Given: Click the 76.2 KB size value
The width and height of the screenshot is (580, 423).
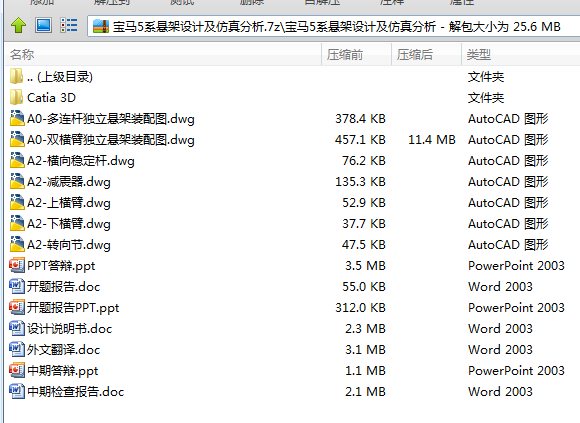Looking at the screenshot, I should [364, 161].
